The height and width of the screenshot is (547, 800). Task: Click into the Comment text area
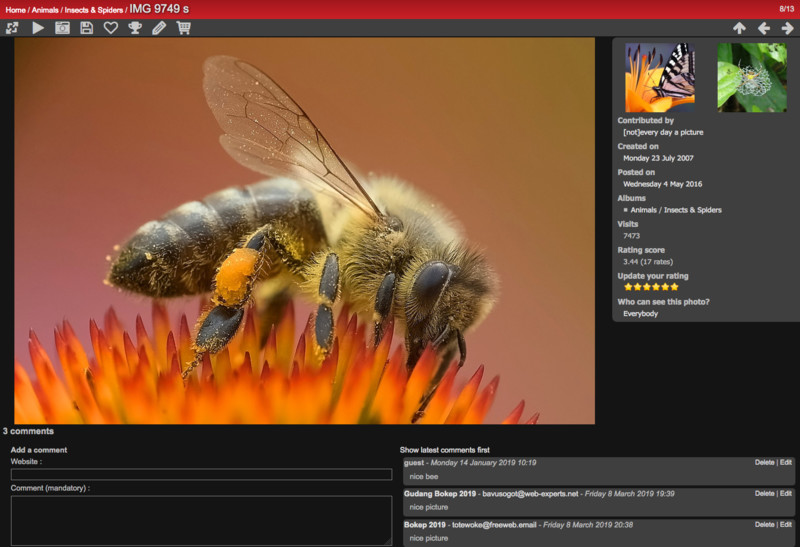201,520
